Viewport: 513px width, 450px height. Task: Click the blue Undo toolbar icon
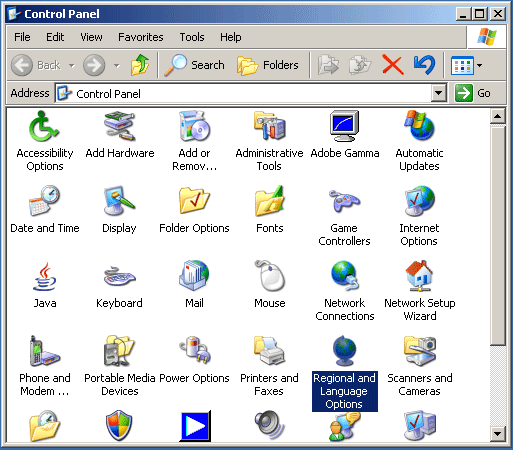click(x=424, y=64)
